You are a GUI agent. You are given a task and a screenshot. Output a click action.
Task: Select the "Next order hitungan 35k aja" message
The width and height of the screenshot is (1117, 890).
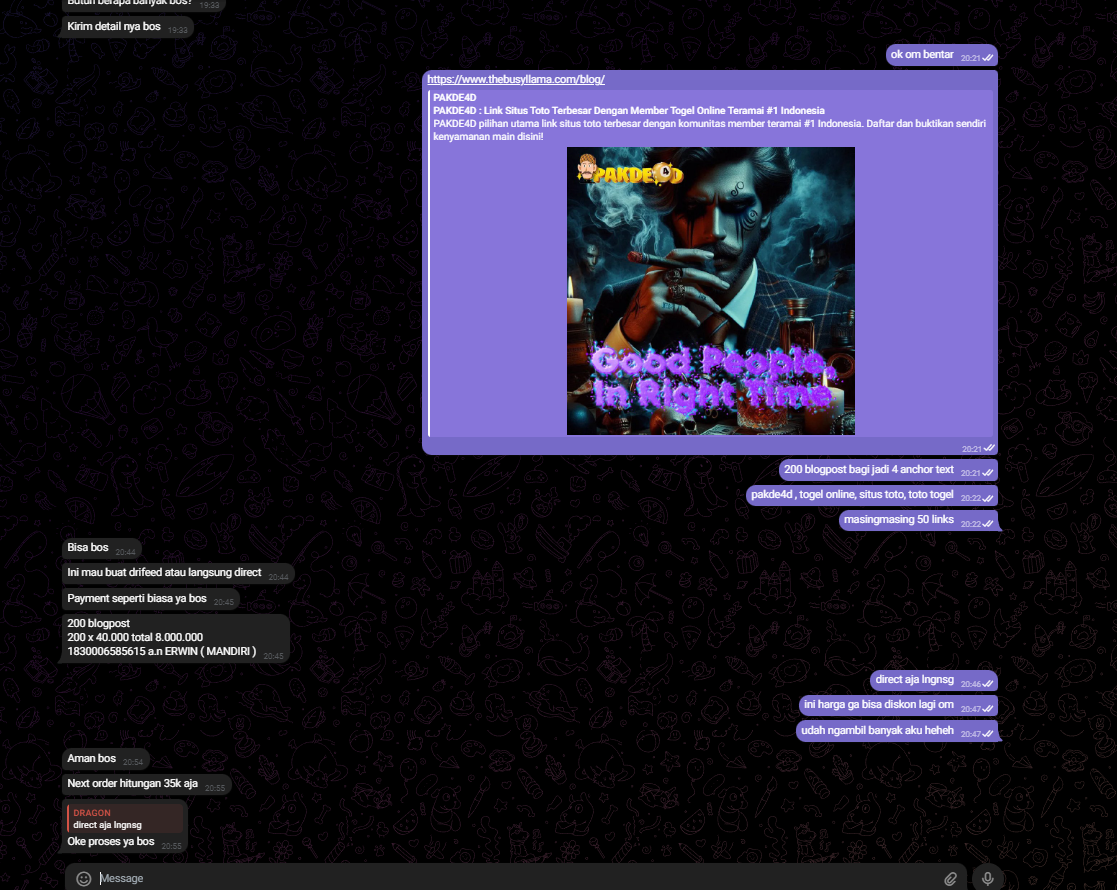click(x=132, y=784)
